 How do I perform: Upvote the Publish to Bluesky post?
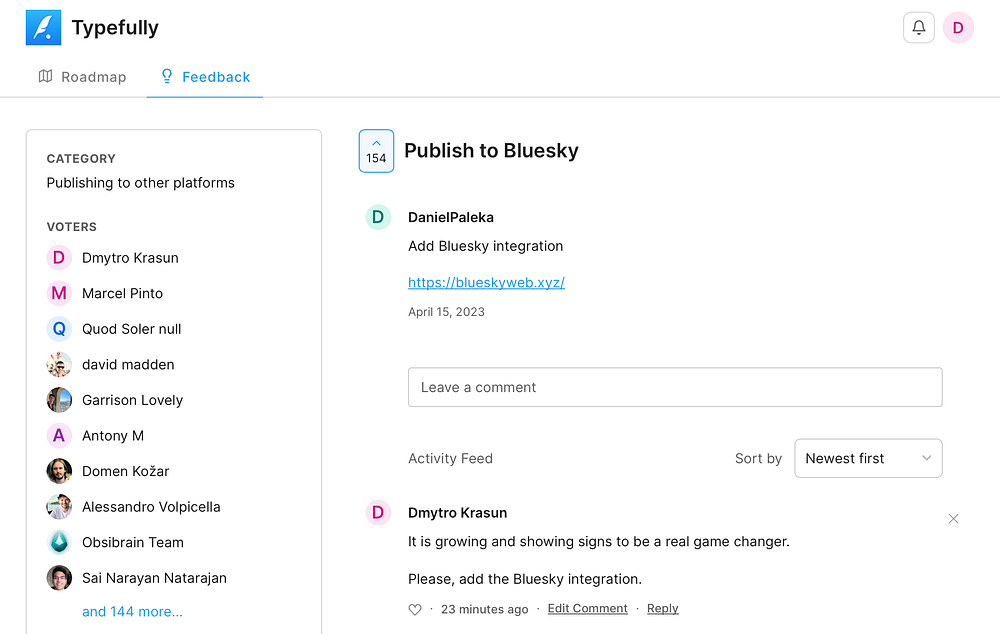click(x=376, y=151)
